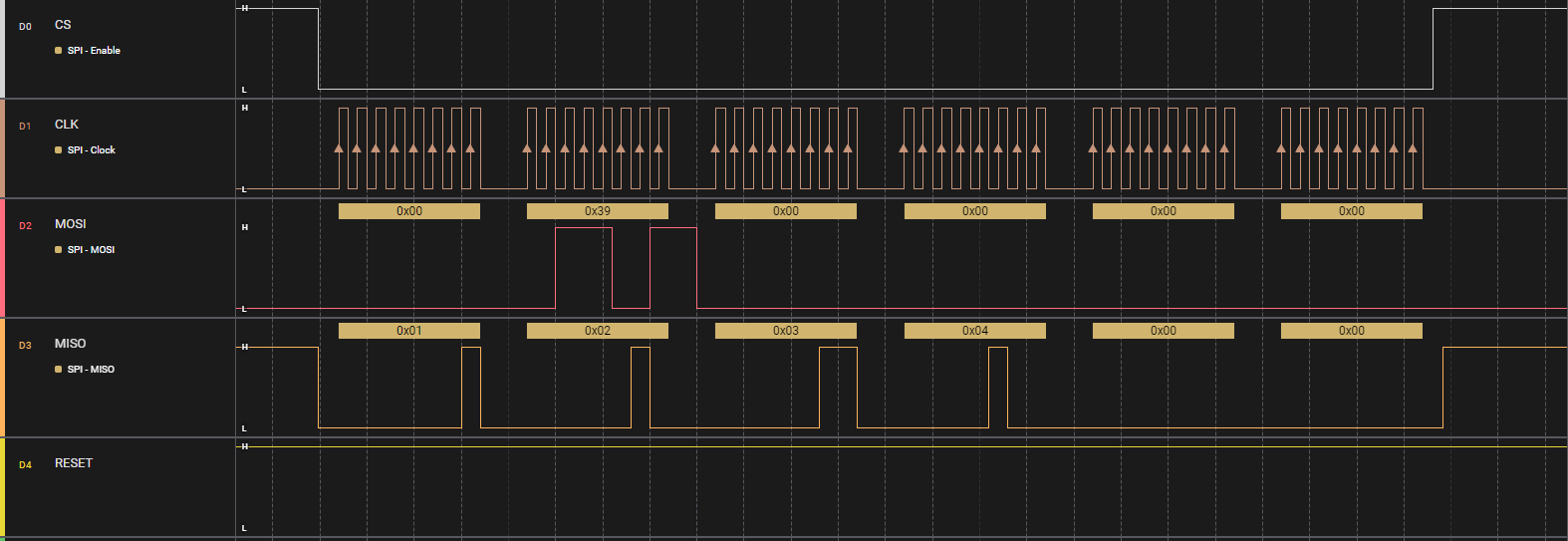Select the MOSI 0x00 bubble above MISO 0x03

(x=786, y=211)
